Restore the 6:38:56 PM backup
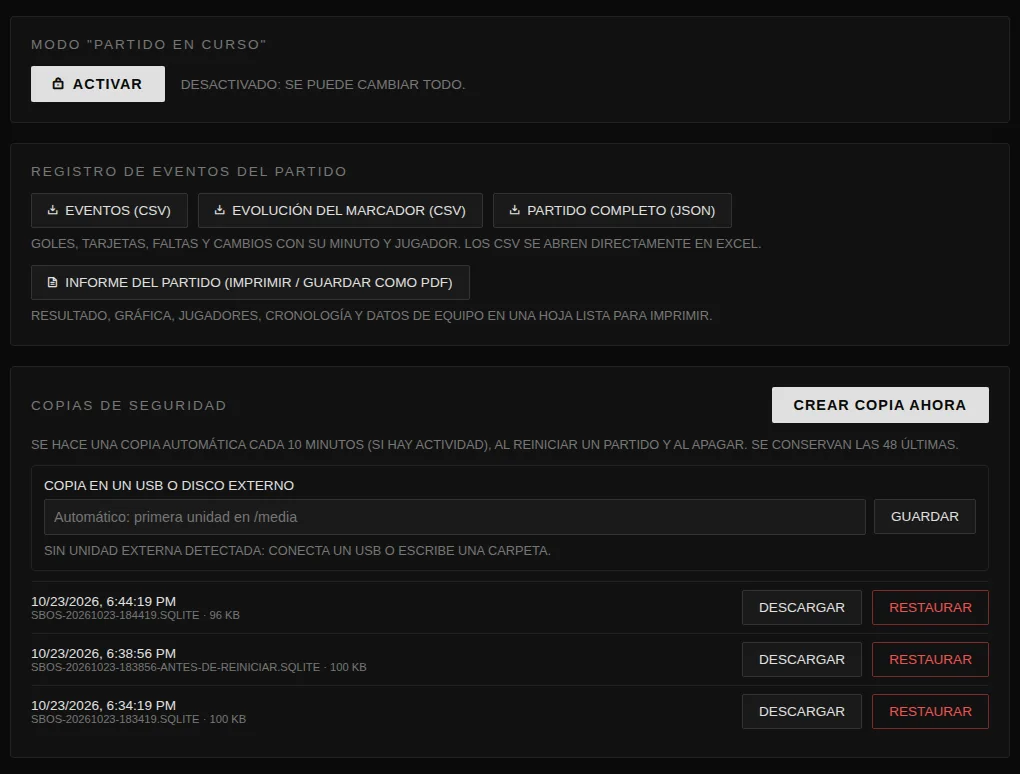The width and height of the screenshot is (1020, 774). coord(930,660)
